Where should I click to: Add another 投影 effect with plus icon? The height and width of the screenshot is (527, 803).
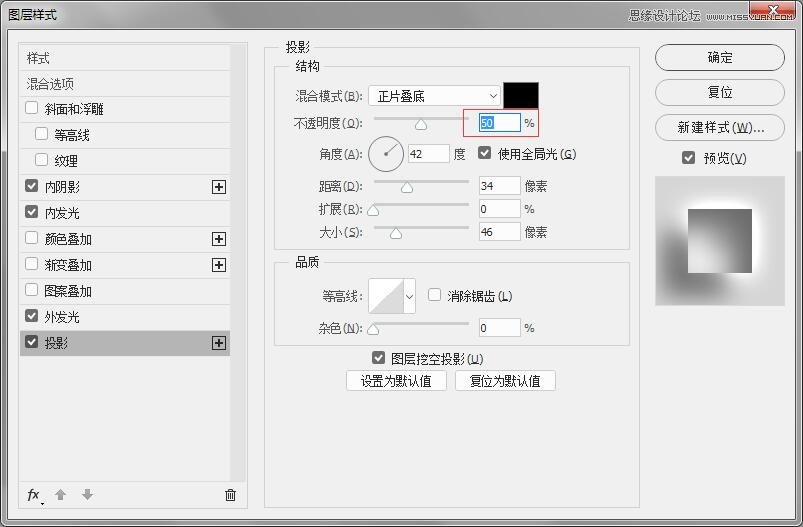click(219, 343)
